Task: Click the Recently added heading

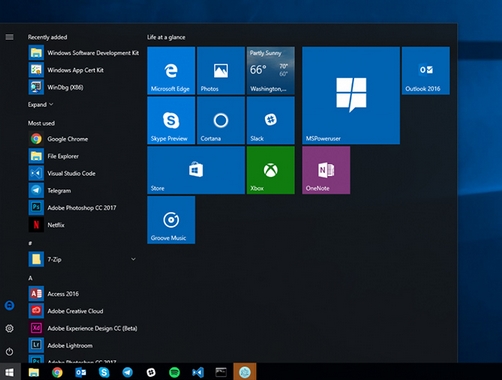Action: [x=47, y=37]
